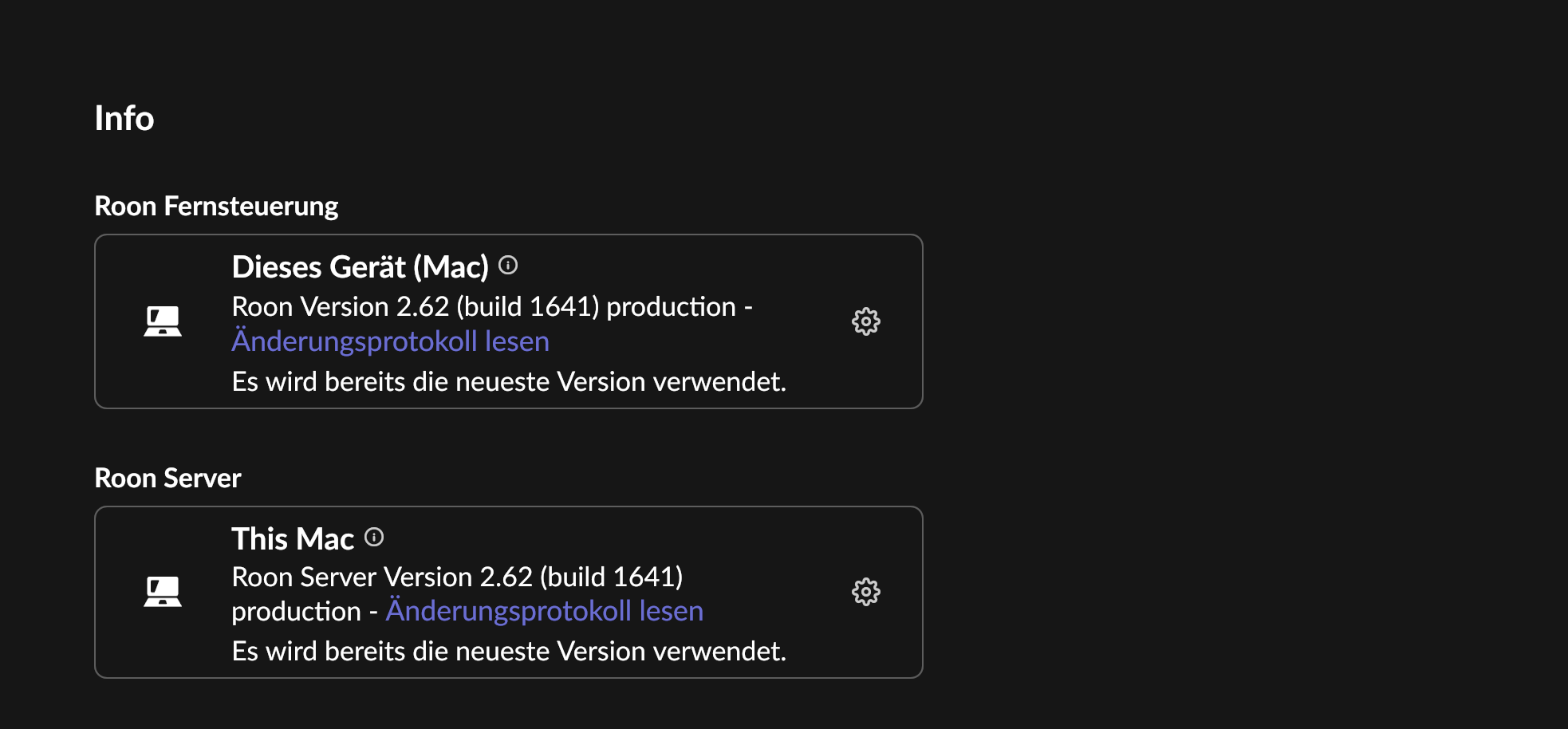This screenshot has width=1568, height=729.
Task: Click the word production in Roon Server card
Action: click(x=296, y=612)
